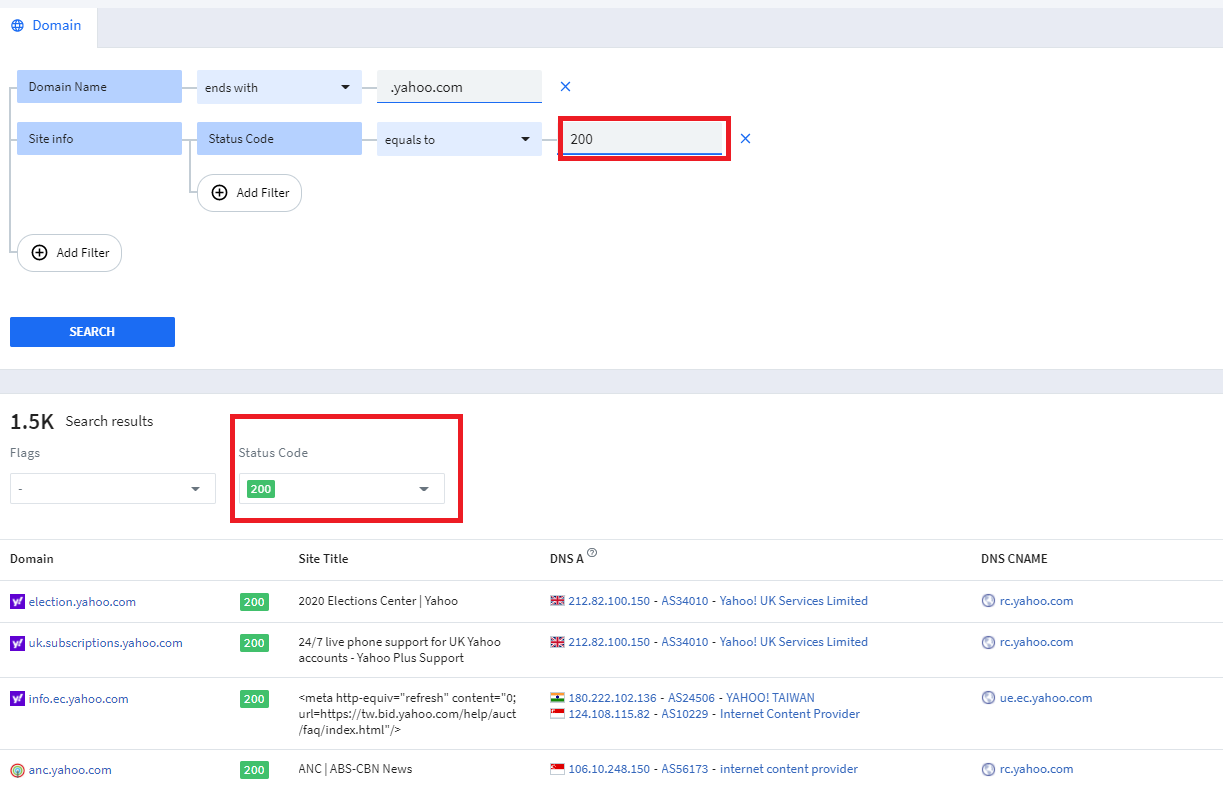Click the DNS A help question-mark icon
The width and height of the screenshot is (1223, 785).
592,553
